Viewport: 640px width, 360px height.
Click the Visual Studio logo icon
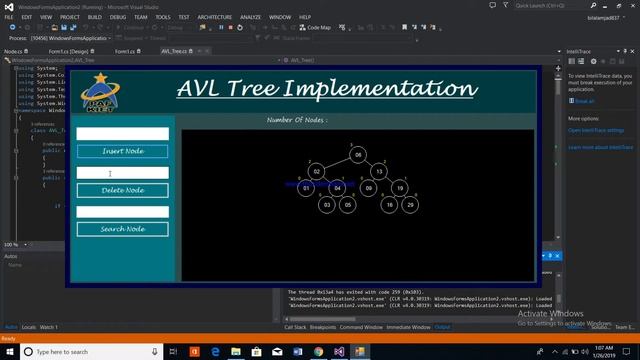tap(9, 7)
